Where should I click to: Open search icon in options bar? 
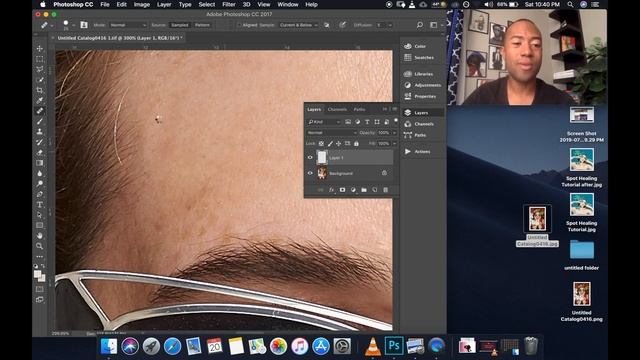(420, 25)
